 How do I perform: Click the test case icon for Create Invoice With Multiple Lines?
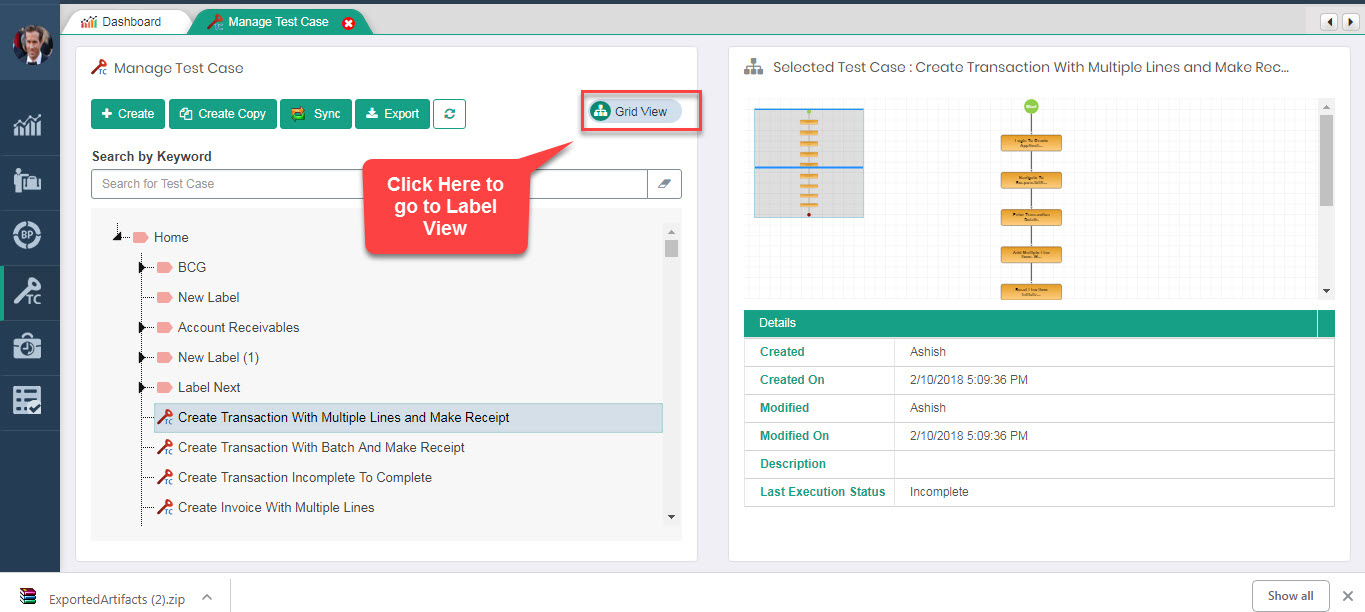click(165, 507)
